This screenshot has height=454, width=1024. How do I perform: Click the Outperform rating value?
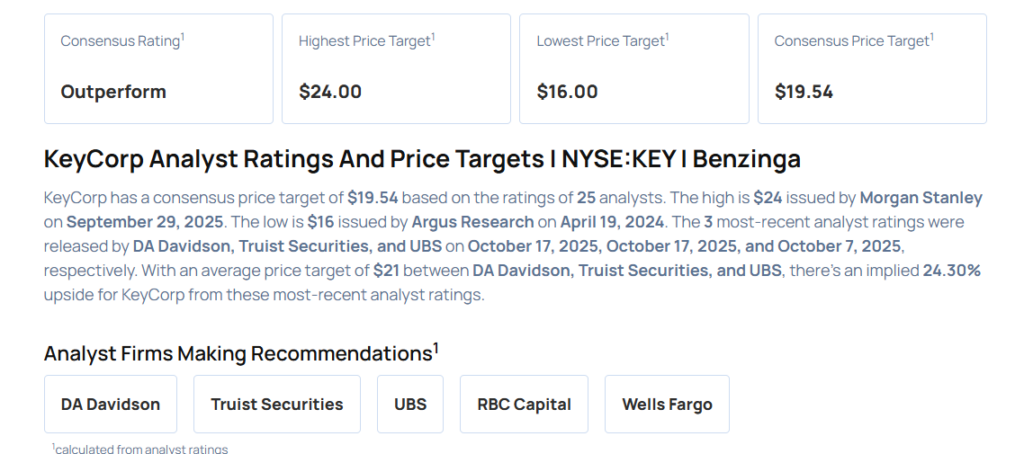pos(113,92)
